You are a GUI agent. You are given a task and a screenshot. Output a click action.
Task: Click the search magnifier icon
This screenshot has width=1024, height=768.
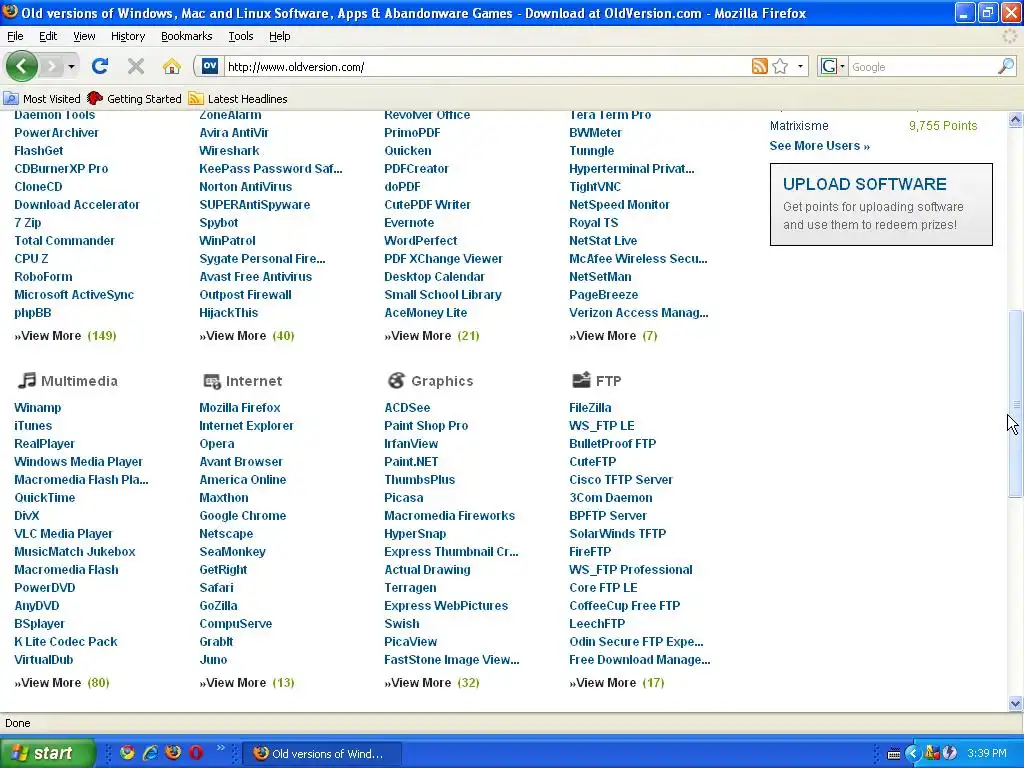tap(1006, 66)
